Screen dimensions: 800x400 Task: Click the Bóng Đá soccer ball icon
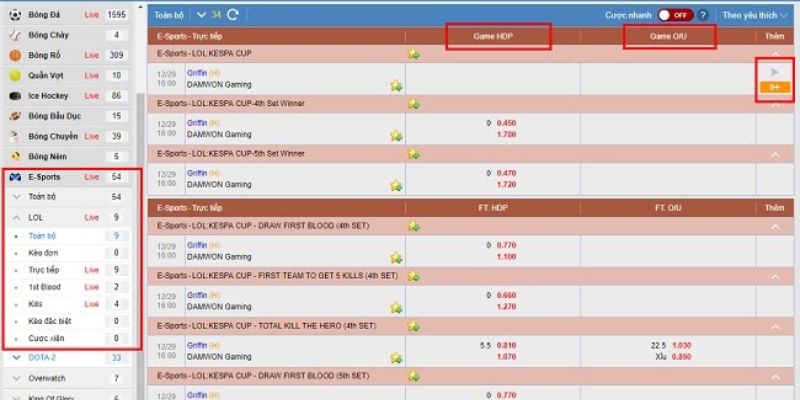coord(15,15)
